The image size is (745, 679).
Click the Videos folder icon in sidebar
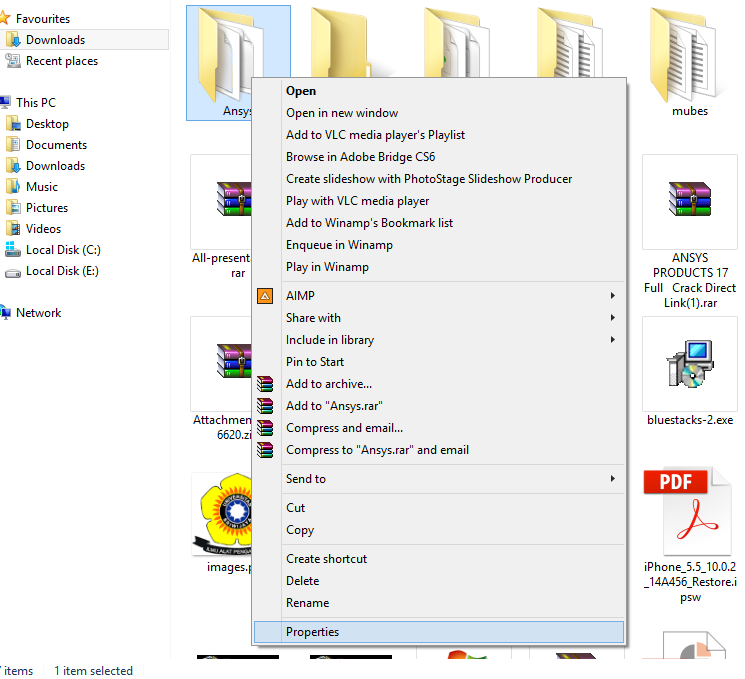coord(13,229)
